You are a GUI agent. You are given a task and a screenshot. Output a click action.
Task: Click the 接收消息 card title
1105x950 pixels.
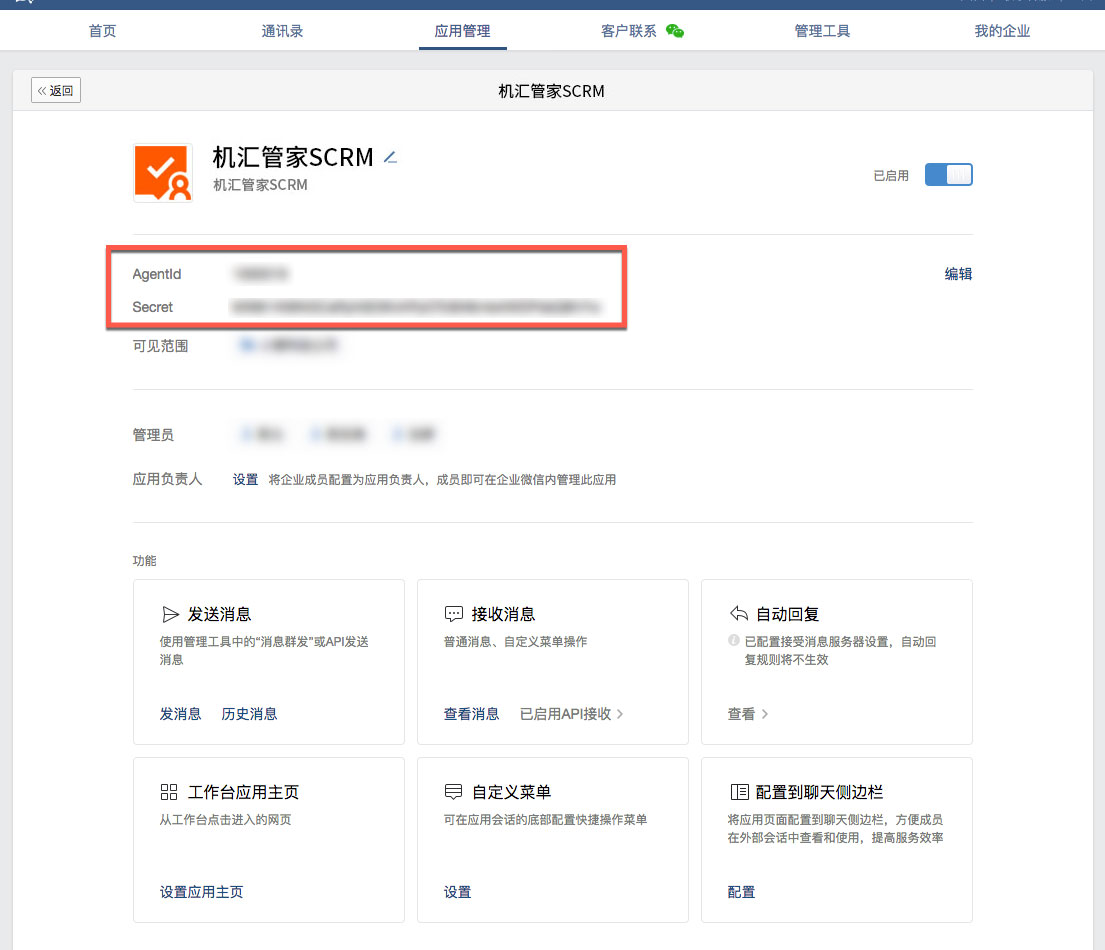(503, 614)
